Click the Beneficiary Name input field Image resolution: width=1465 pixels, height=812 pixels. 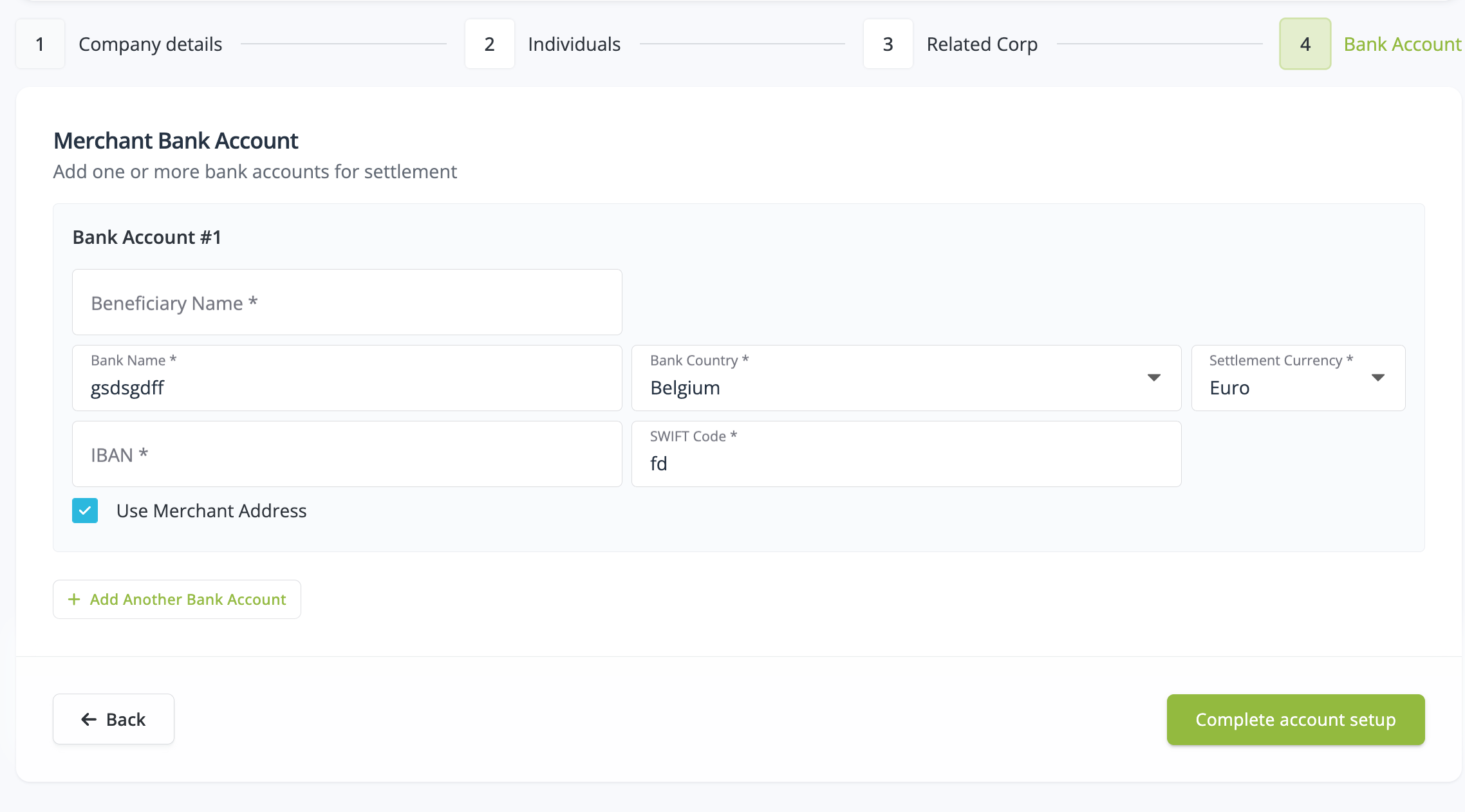click(346, 302)
